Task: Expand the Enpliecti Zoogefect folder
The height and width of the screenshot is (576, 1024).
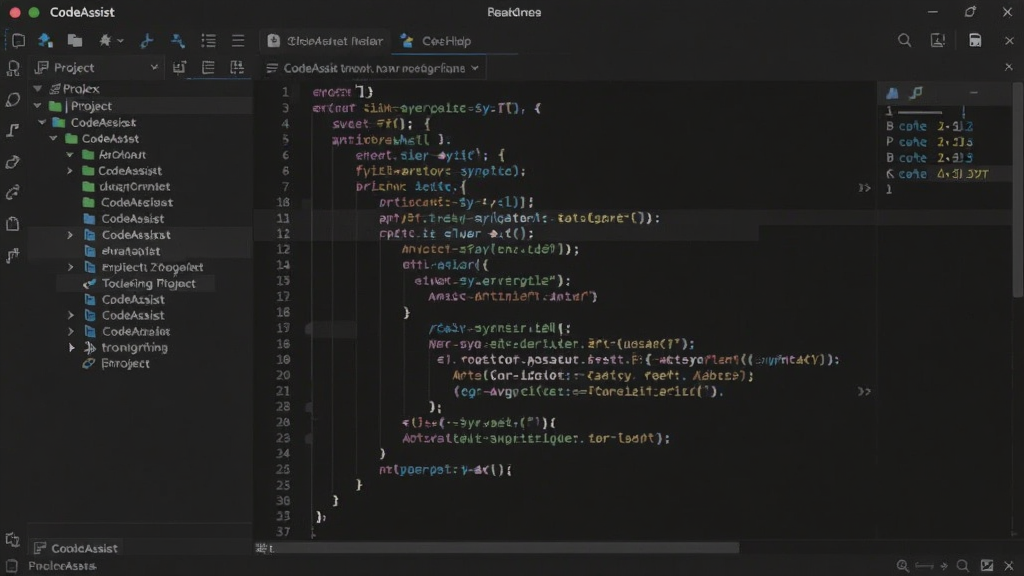Action: (x=71, y=267)
